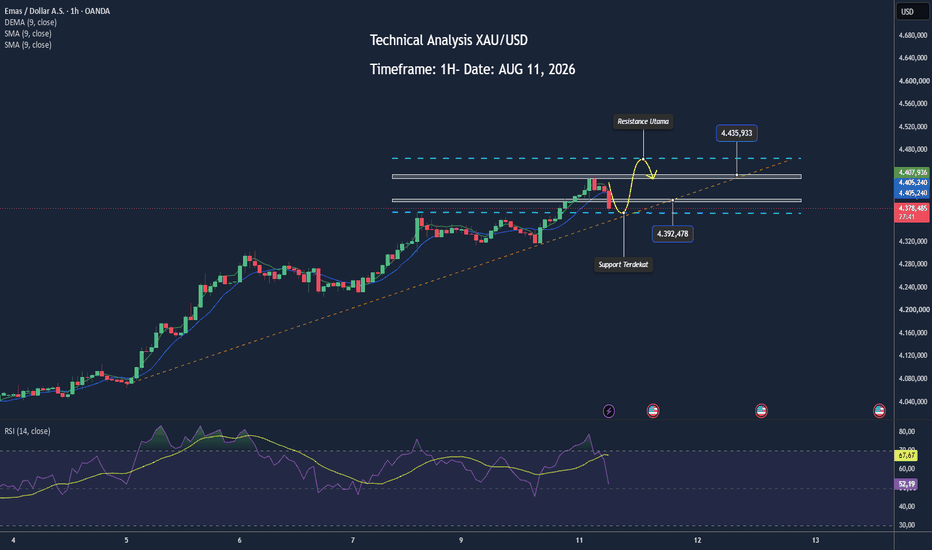Click the 4.200,000 price scale label
Viewport: 932px width, 550px height.
(914, 310)
